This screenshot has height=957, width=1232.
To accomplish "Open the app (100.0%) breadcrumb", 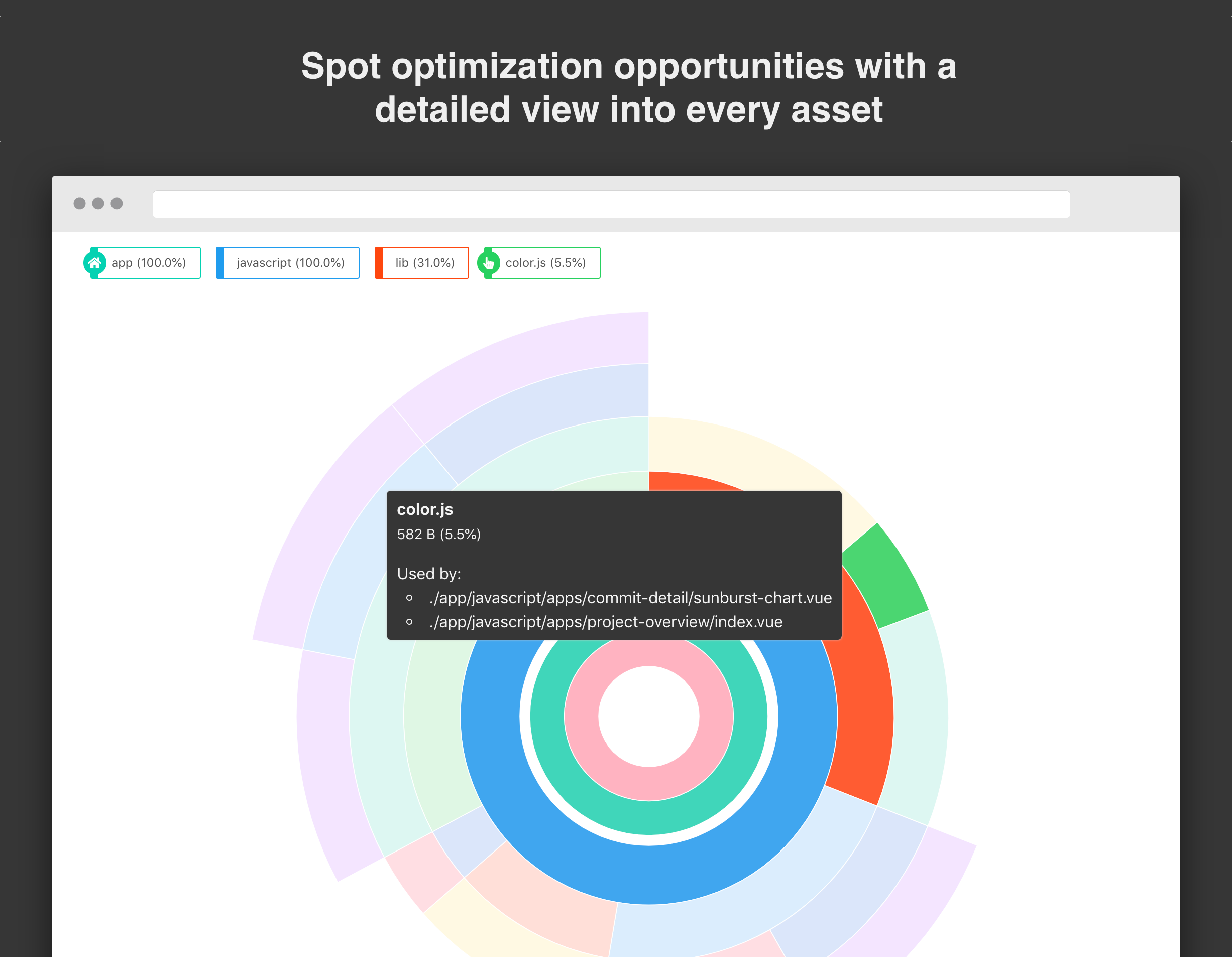I will pos(142,262).
